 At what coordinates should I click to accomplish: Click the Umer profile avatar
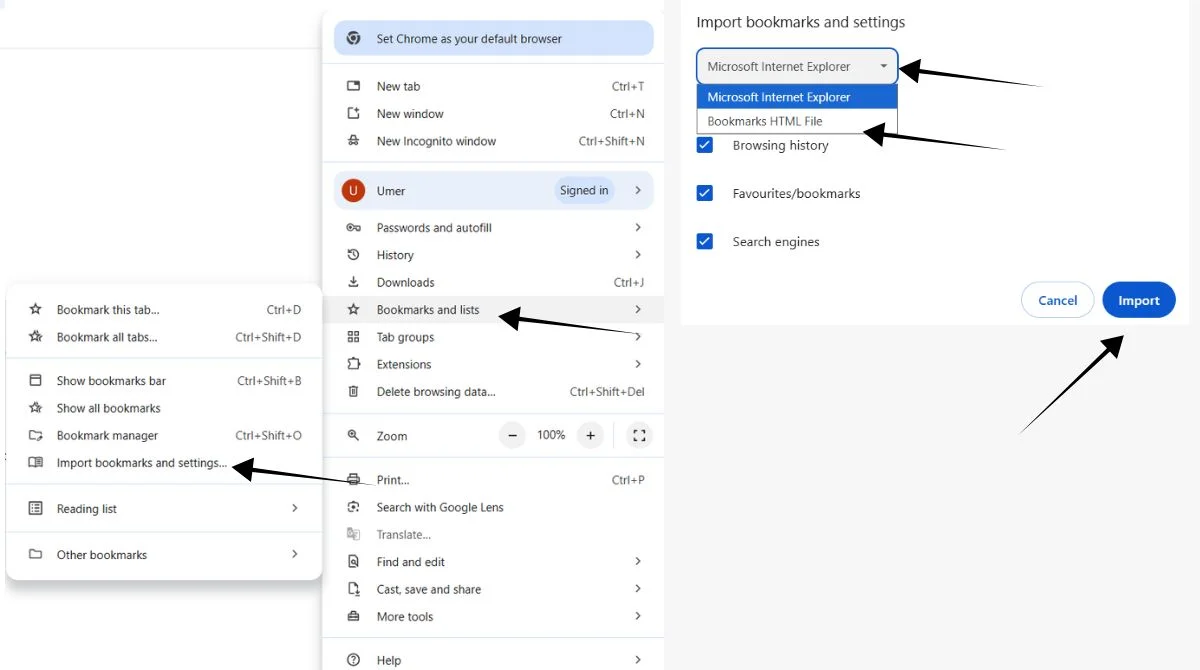coord(353,191)
